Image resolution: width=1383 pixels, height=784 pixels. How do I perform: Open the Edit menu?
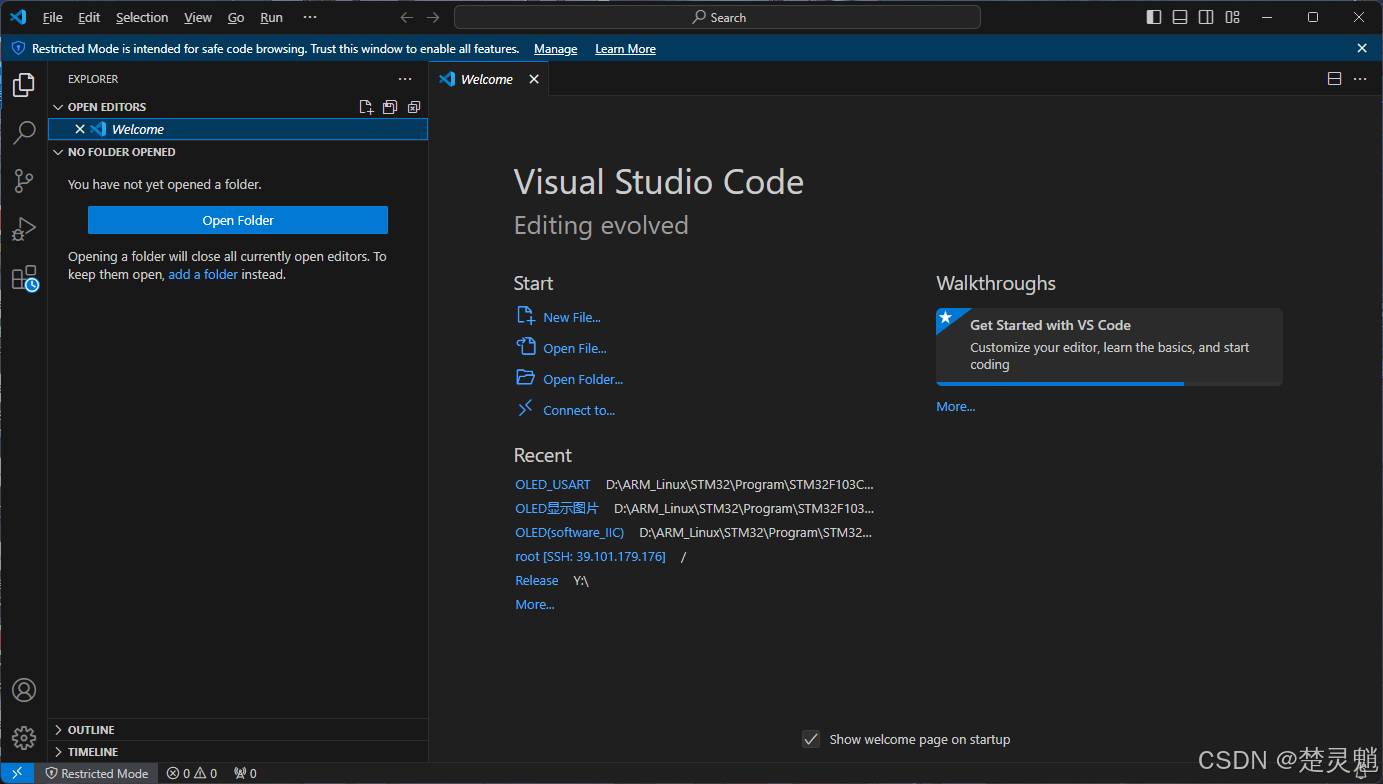(x=89, y=17)
